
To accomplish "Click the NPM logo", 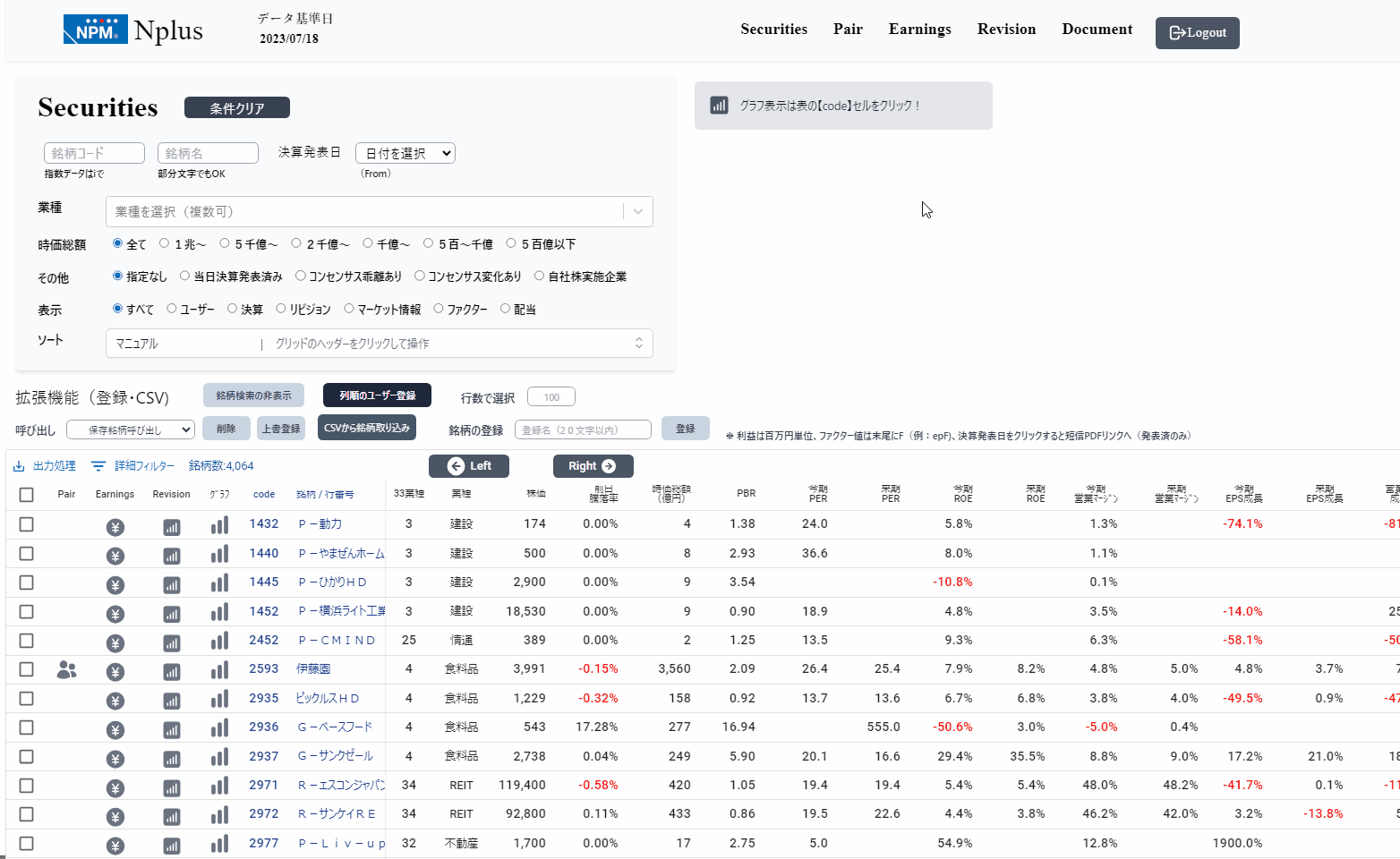I will (x=95, y=30).
